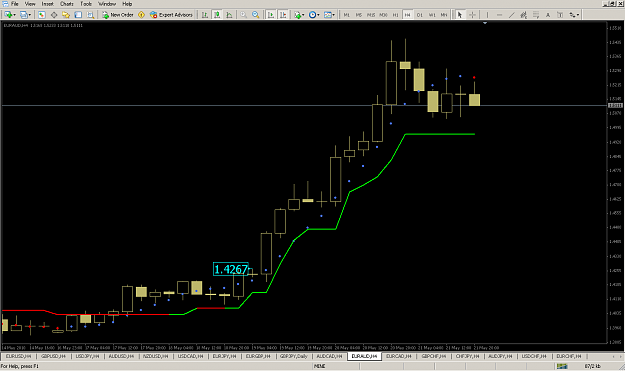
Task: Zoom out on the chart
Action: point(256,15)
